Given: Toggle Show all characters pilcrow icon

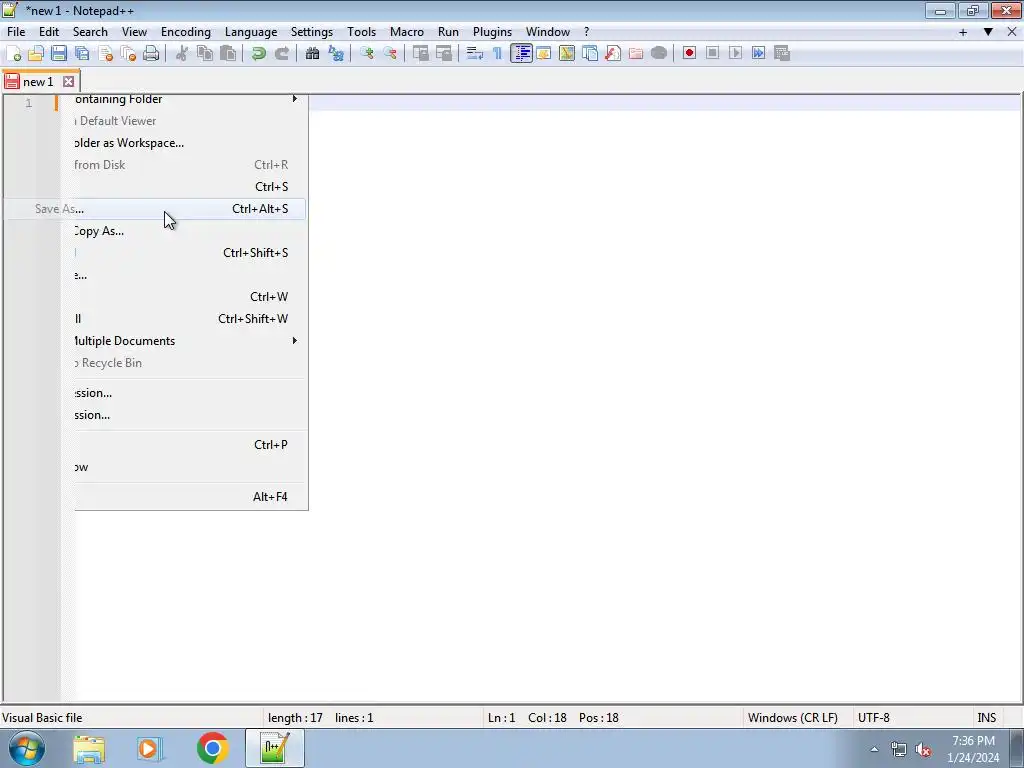Looking at the screenshot, I should 498,54.
